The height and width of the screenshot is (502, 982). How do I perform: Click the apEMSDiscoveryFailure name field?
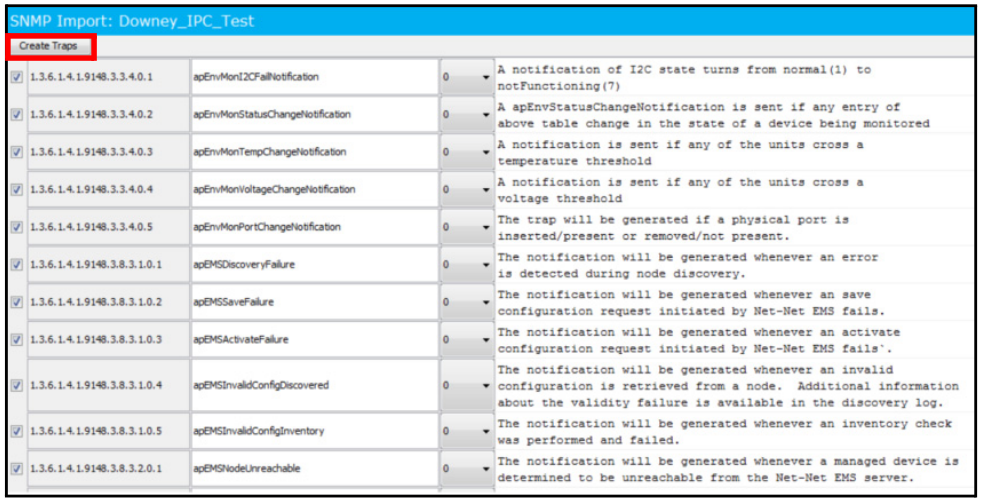coord(314,265)
